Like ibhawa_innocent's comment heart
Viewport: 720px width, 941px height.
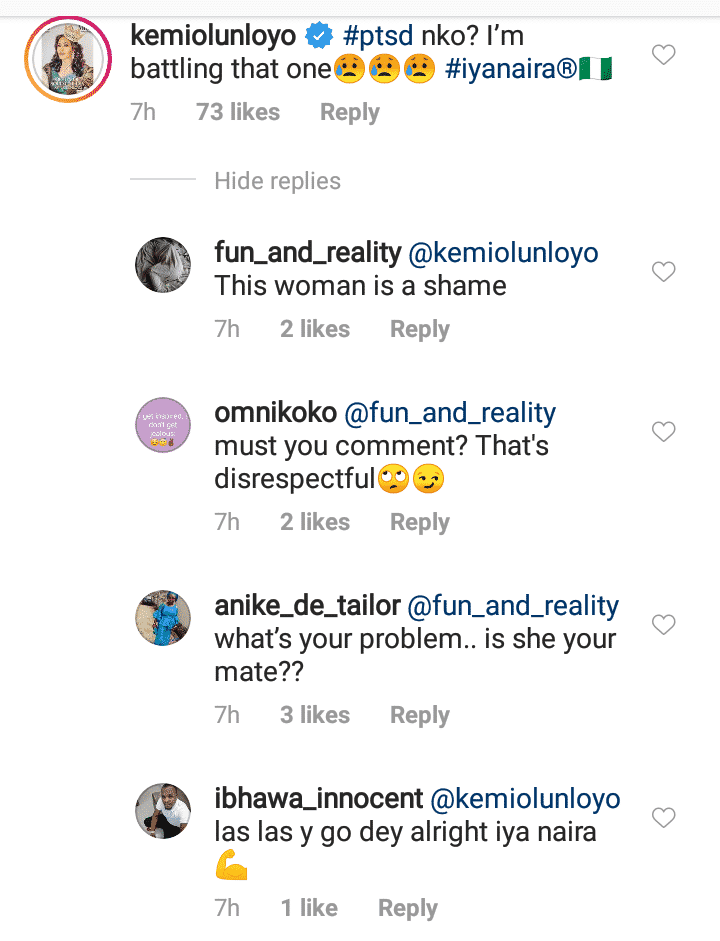click(x=664, y=818)
